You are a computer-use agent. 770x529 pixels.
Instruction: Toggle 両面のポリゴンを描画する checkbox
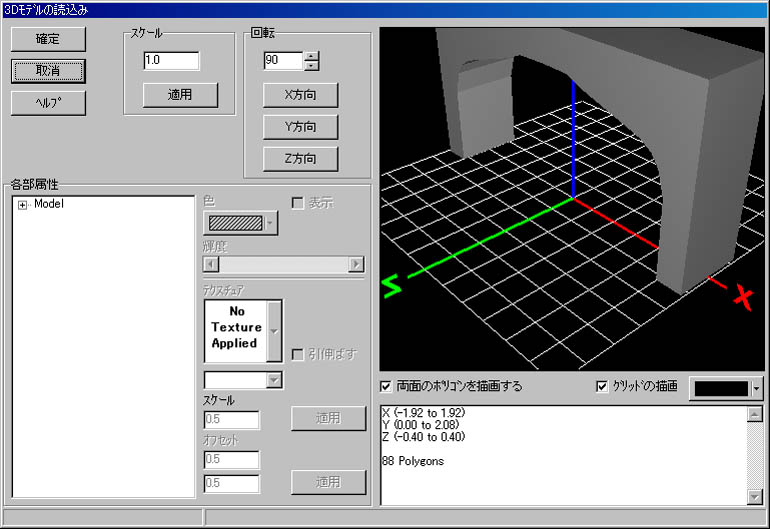(x=386, y=387)
